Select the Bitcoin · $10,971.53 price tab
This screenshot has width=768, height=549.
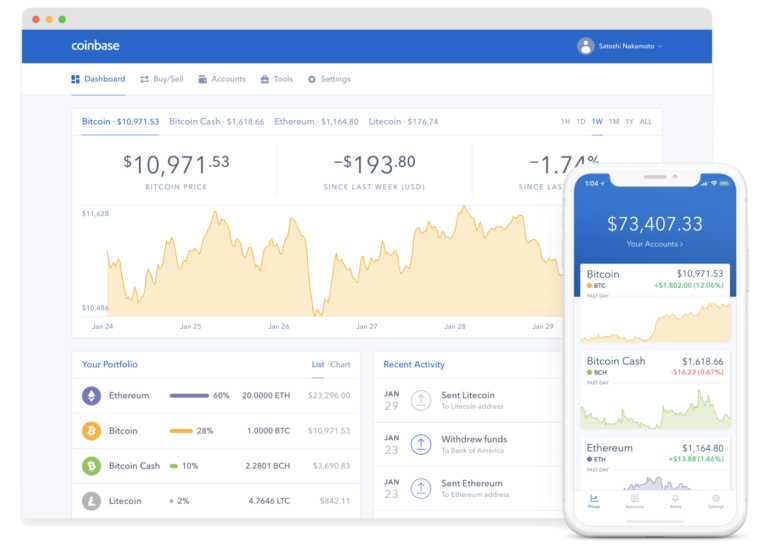click(120, 121)
